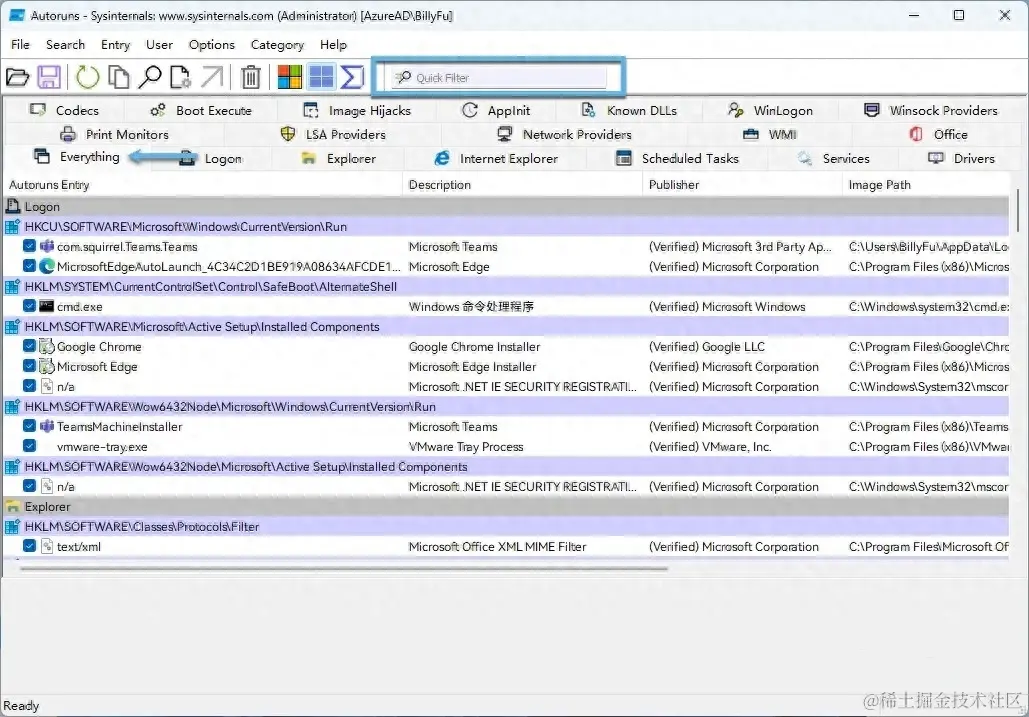Uncheck the vmware-tray.exe entry checkbox

tap(29, 446)
